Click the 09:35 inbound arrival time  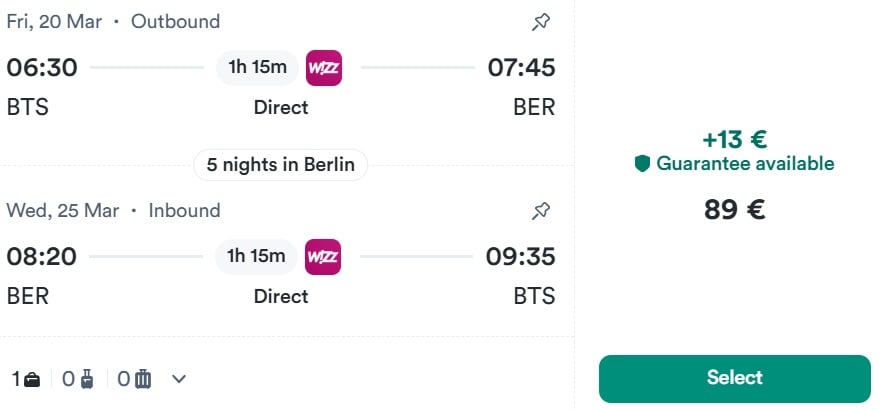coord(520,257)
